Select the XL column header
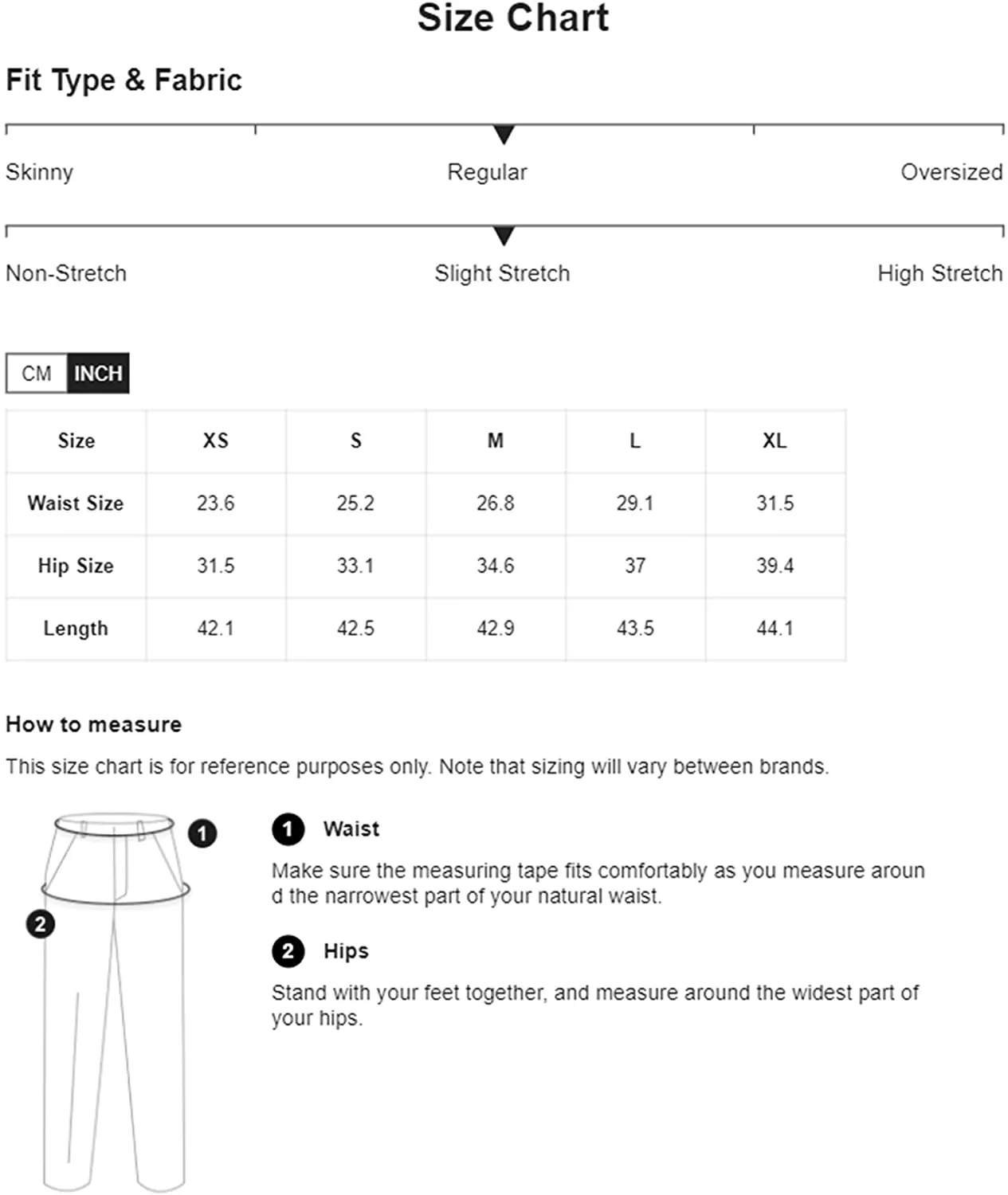The width and height of the screenshot is (1008, 1195). point(775,441)
